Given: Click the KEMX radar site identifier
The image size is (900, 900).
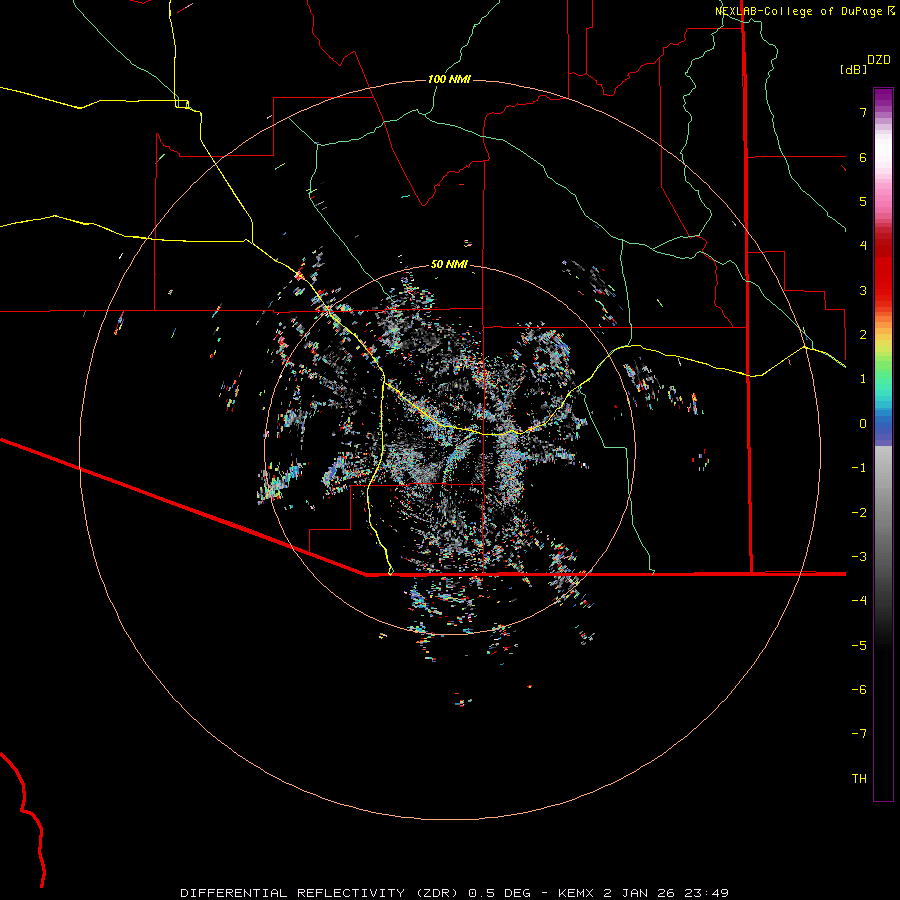Looking at the screenshot, I should 577,893.
